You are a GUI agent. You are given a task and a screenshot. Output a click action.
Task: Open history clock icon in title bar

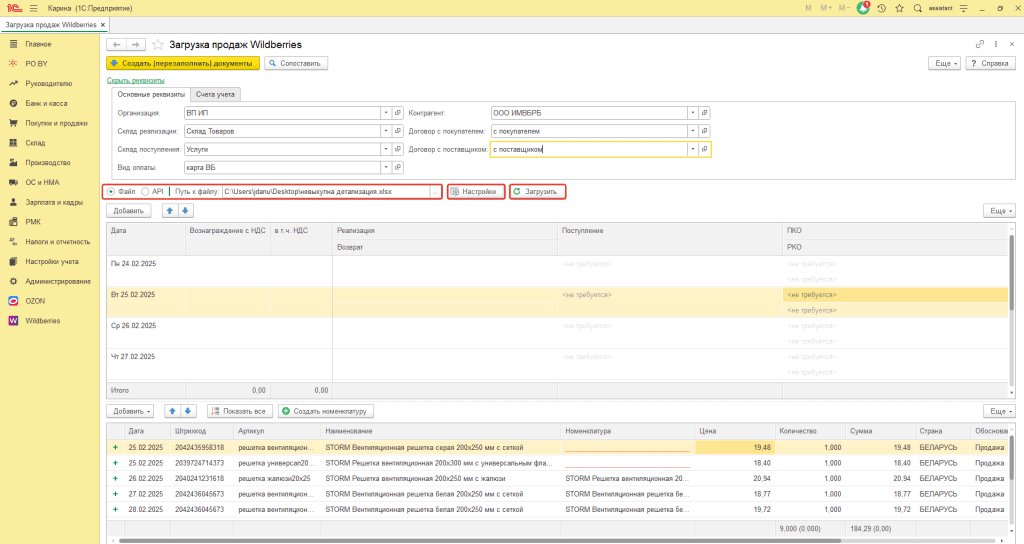click(882, 8)
